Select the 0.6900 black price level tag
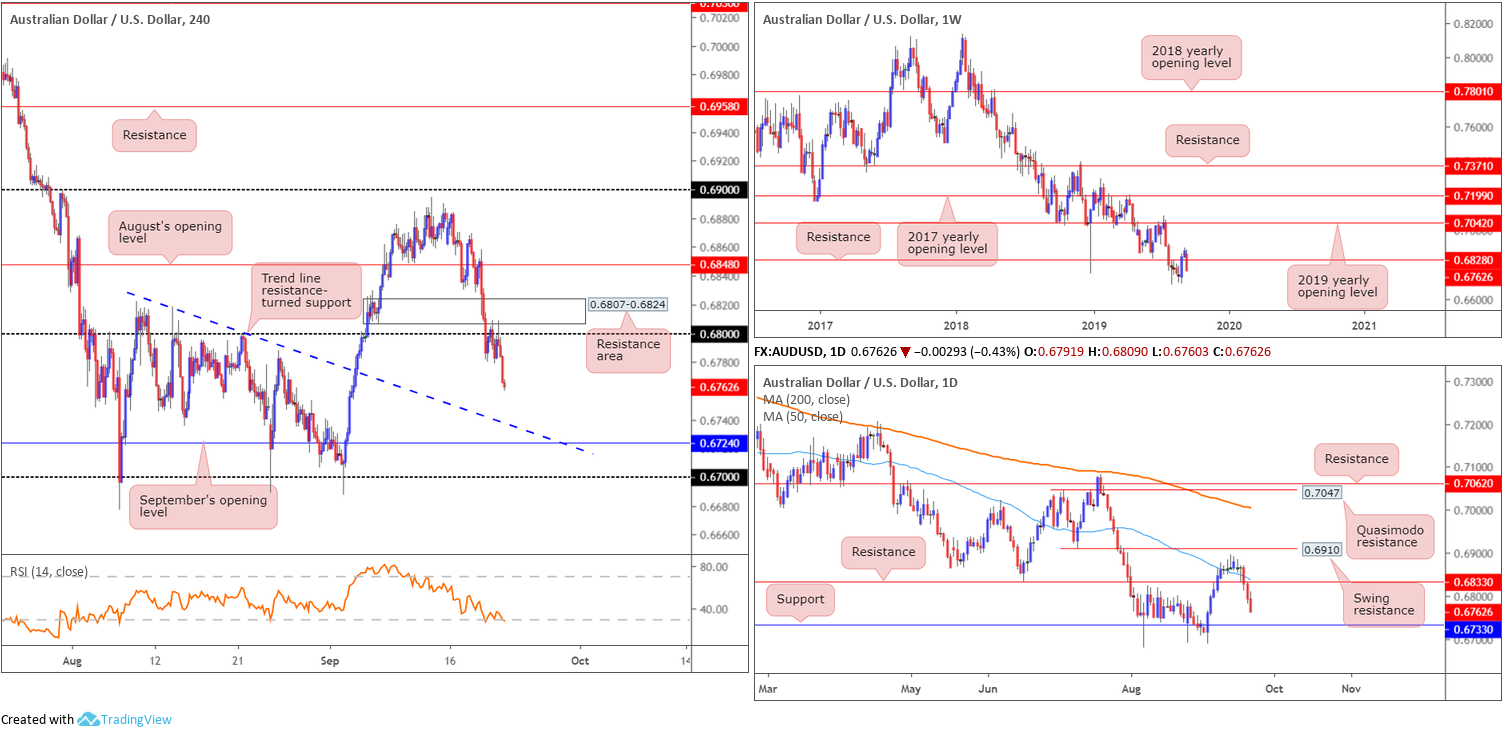 (x=718, y=189)
